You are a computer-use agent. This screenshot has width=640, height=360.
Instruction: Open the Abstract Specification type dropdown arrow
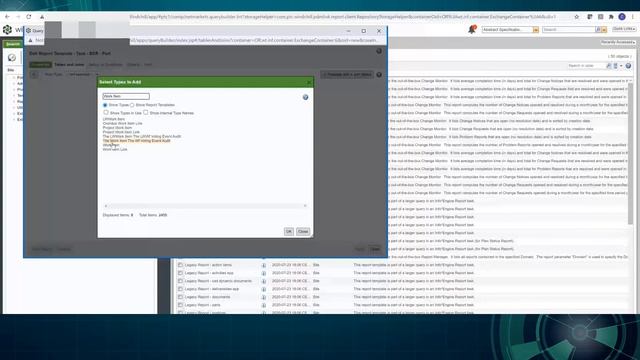coord(536,30)
